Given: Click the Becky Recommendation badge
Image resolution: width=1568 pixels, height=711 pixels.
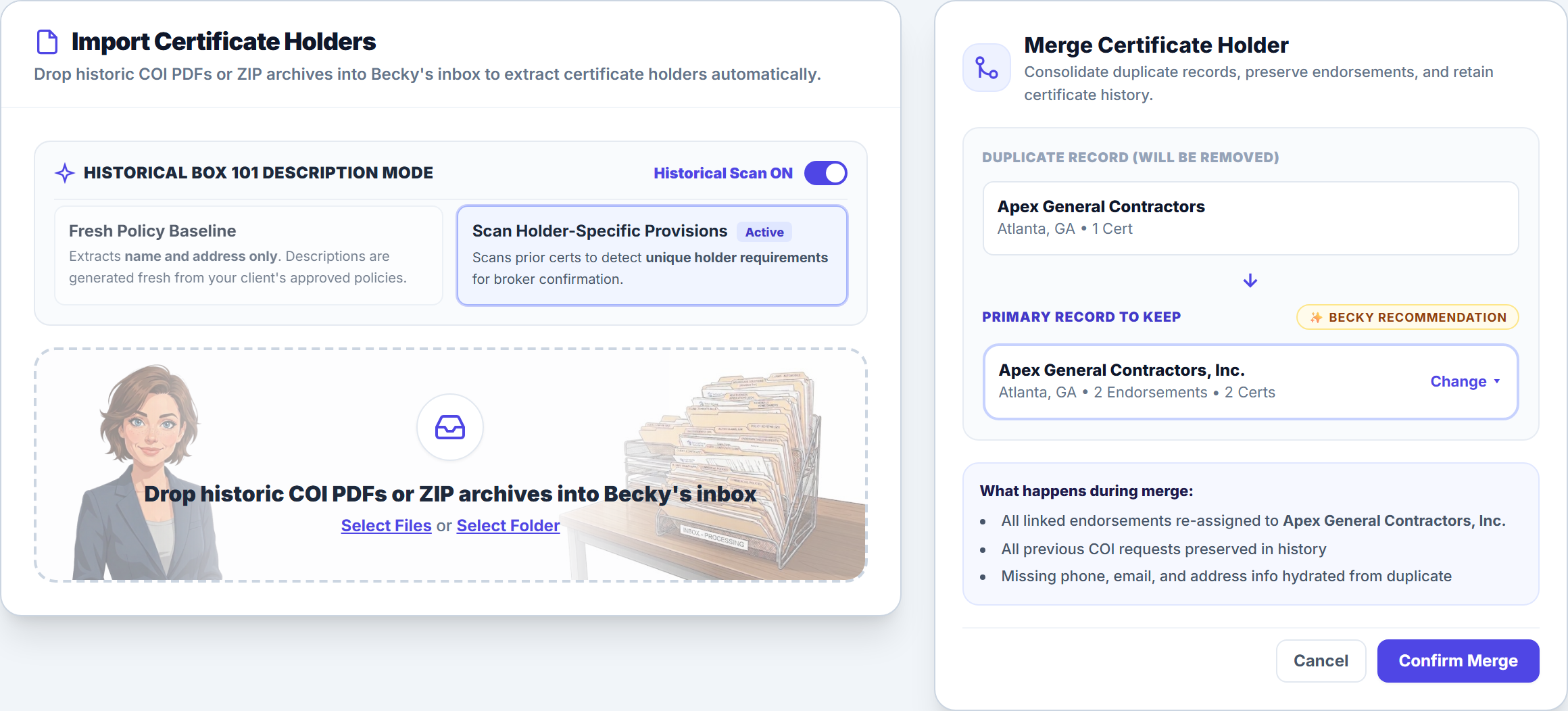Looking at the screenshot, I should [x=1408, y=318].
